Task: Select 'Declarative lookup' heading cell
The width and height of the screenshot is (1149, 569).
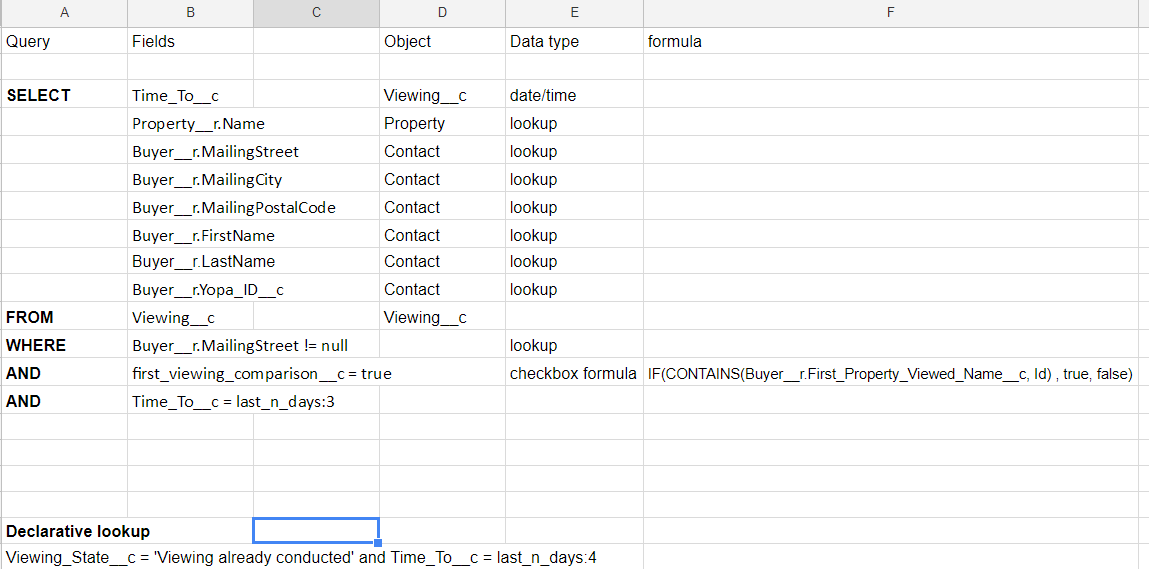Action: (x=78, y=531)
